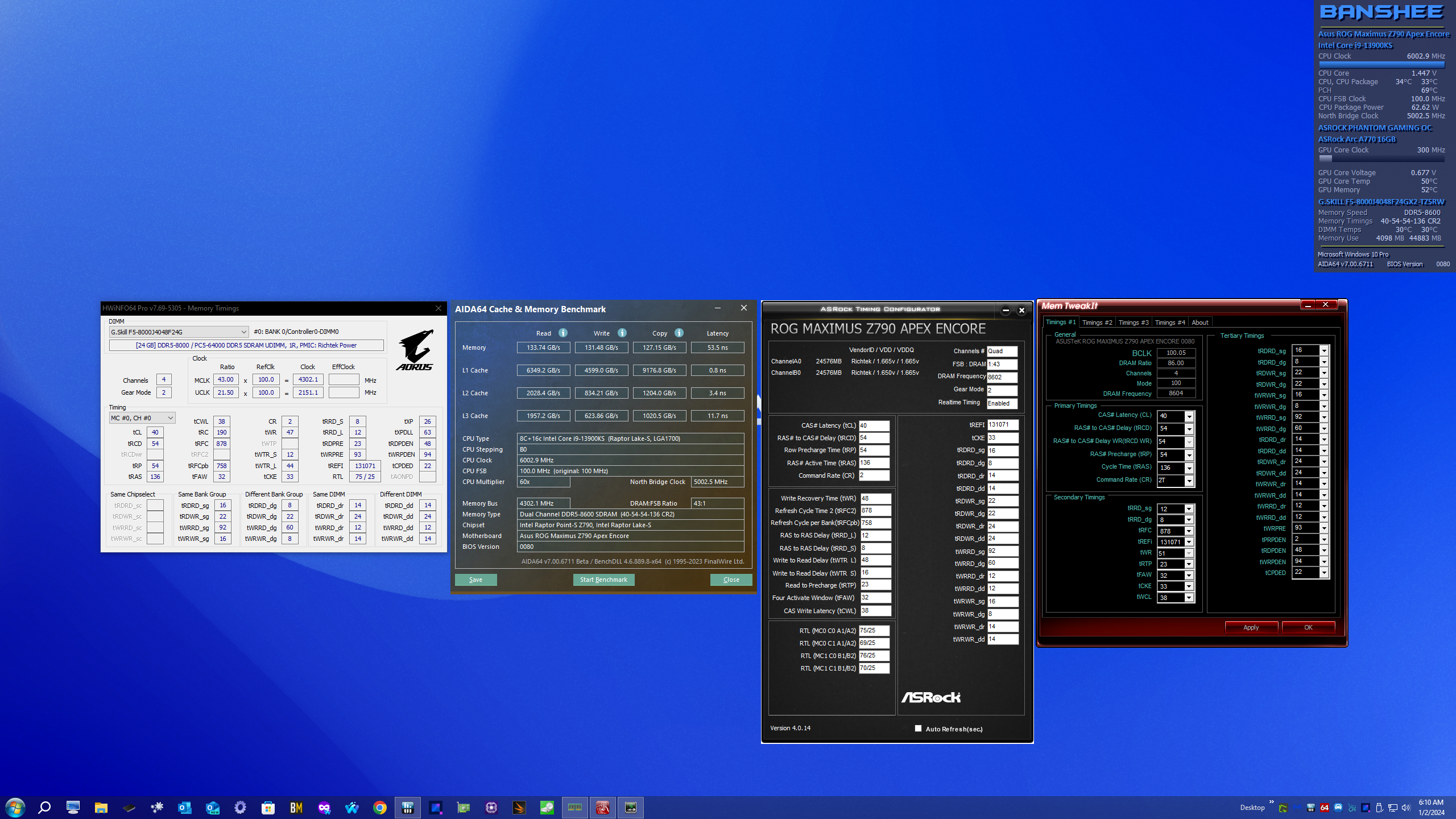Click the Read info icon in AIDA64
The width and height of the screenshot is (1456, 819).
[563, 333]
